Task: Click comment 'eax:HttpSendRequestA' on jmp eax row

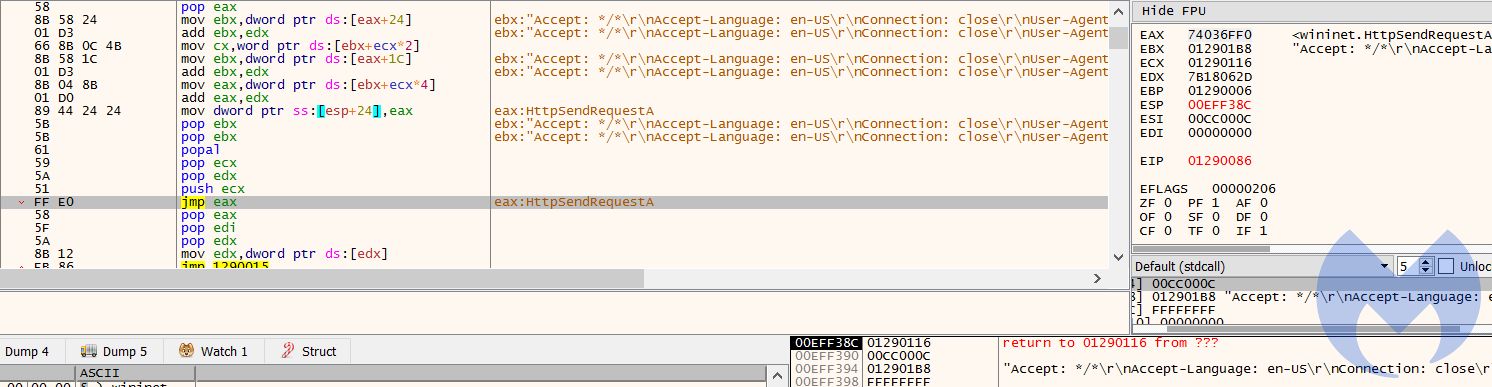Action: (574, 202)
